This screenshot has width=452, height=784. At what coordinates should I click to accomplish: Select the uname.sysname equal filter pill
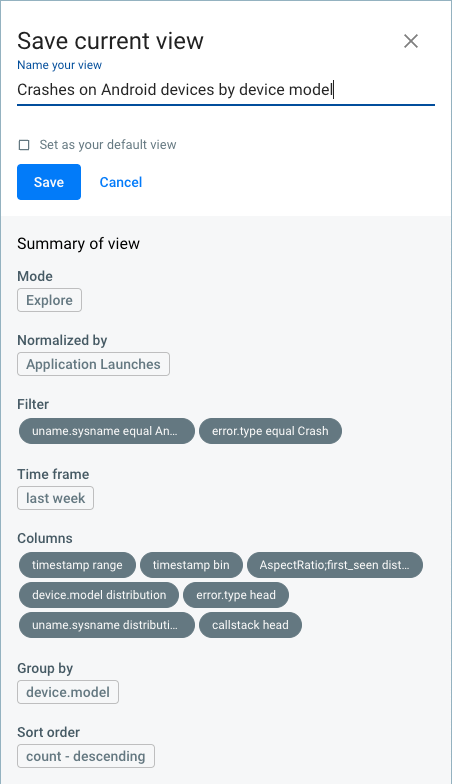pyautogui.click(x=106, y=431)
